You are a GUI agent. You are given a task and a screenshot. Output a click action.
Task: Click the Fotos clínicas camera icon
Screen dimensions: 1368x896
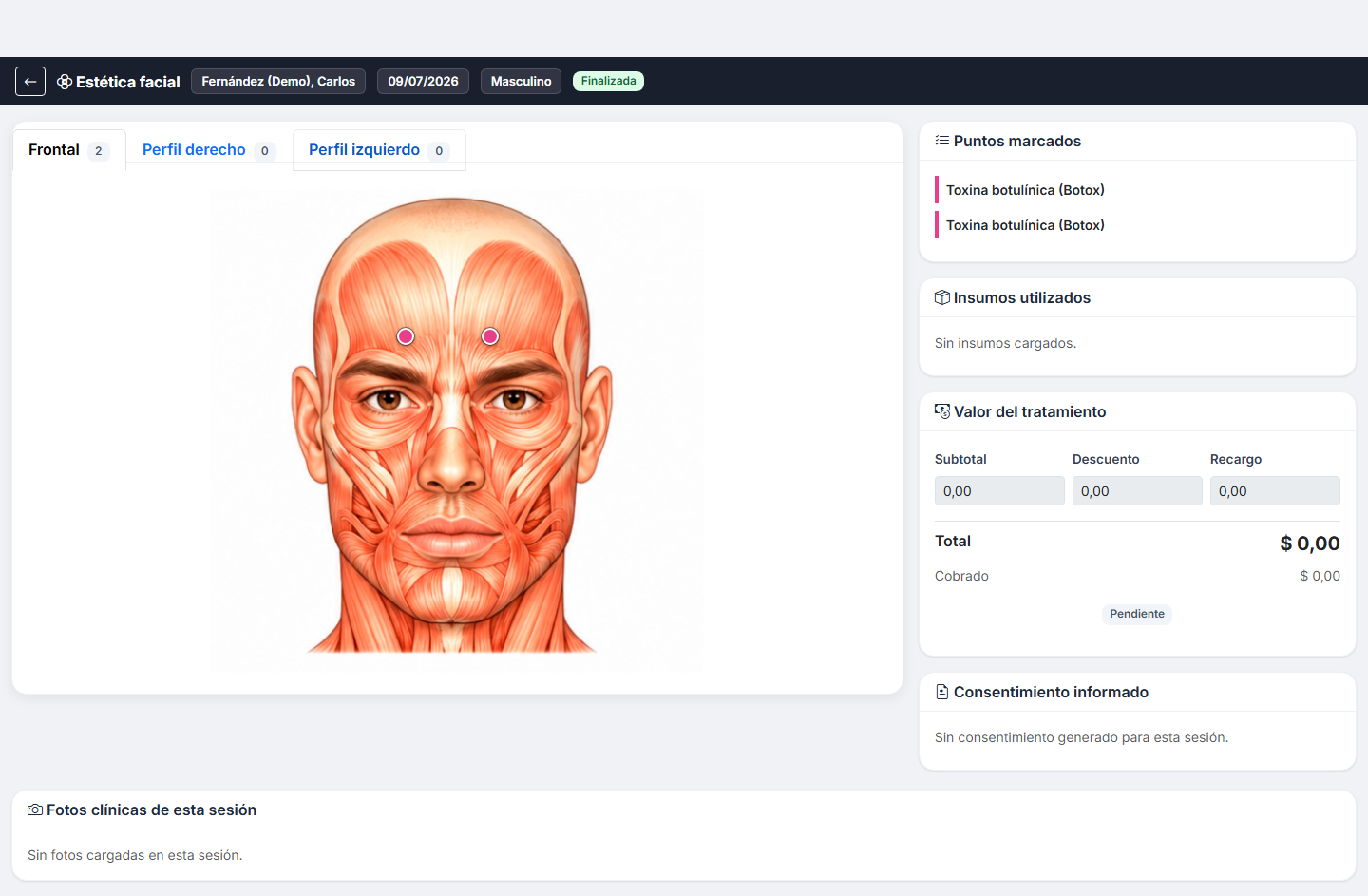pyautogui.click(x=35, y=810)
